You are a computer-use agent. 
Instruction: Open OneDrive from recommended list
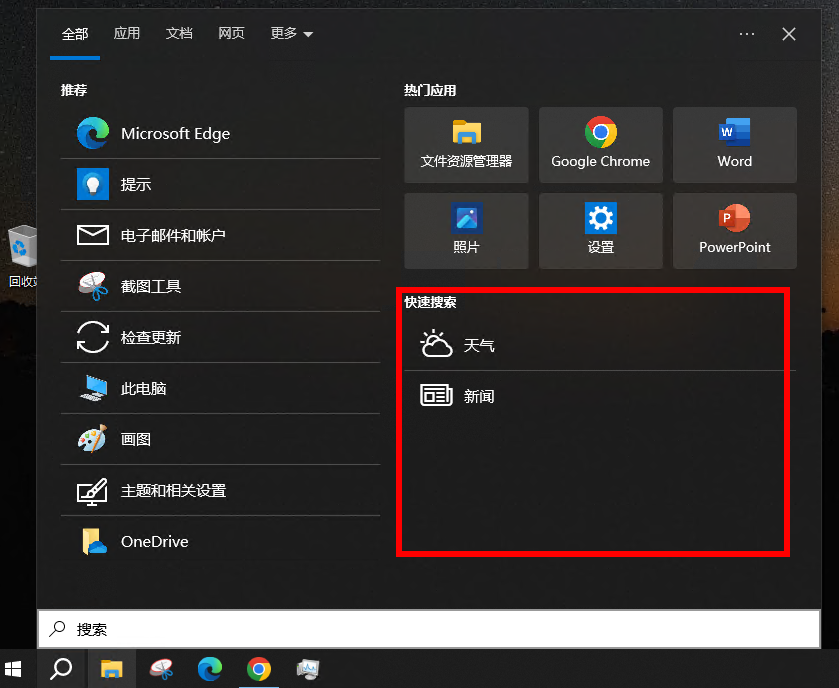tap(154, 542)
